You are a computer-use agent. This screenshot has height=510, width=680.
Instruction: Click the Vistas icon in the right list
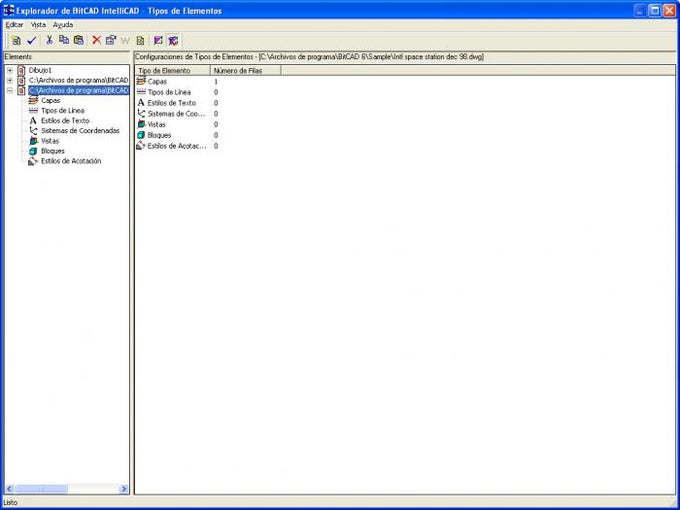(x=141, y=124)
